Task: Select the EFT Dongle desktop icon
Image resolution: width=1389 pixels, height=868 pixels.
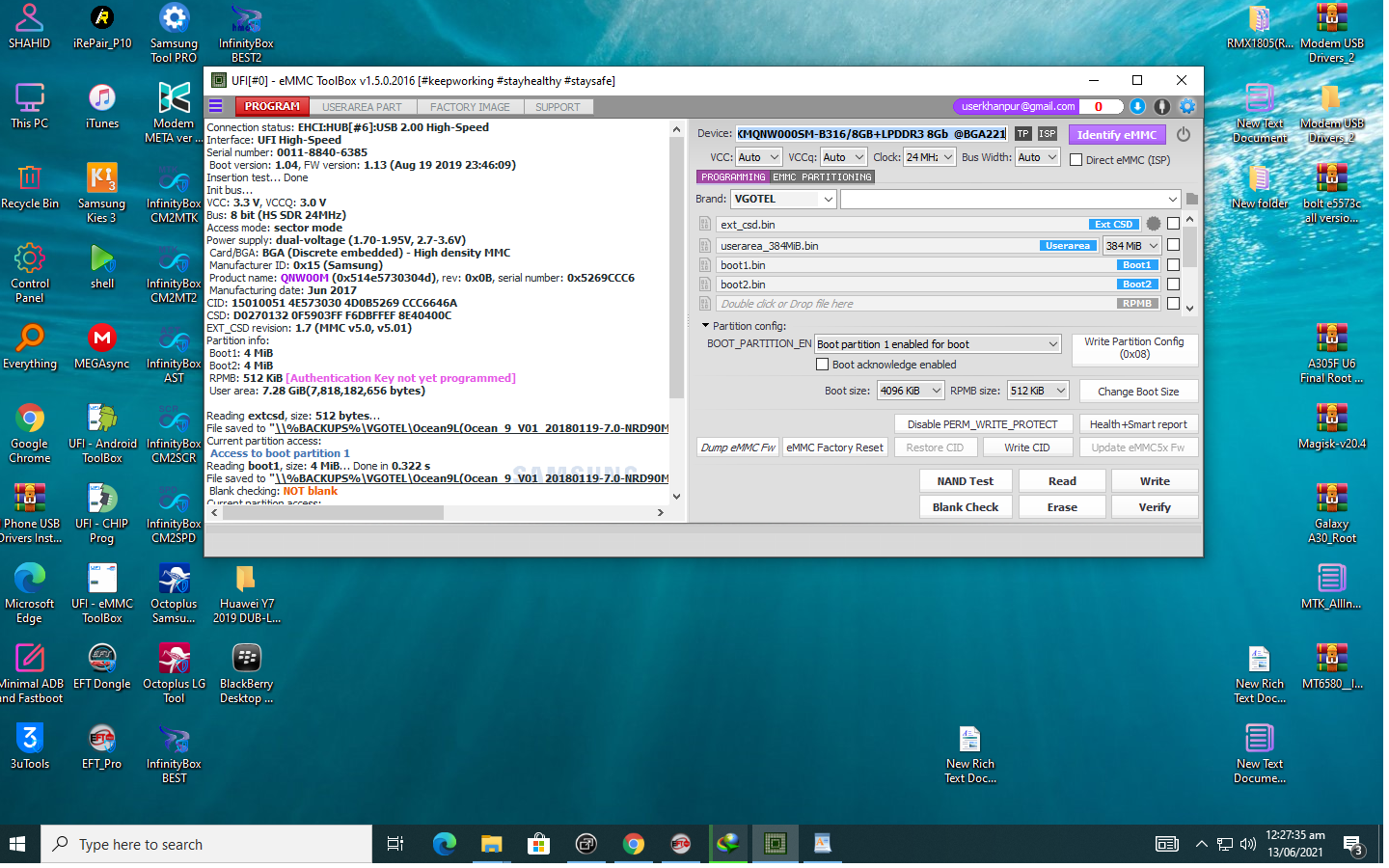Action: tap(102, 666)
